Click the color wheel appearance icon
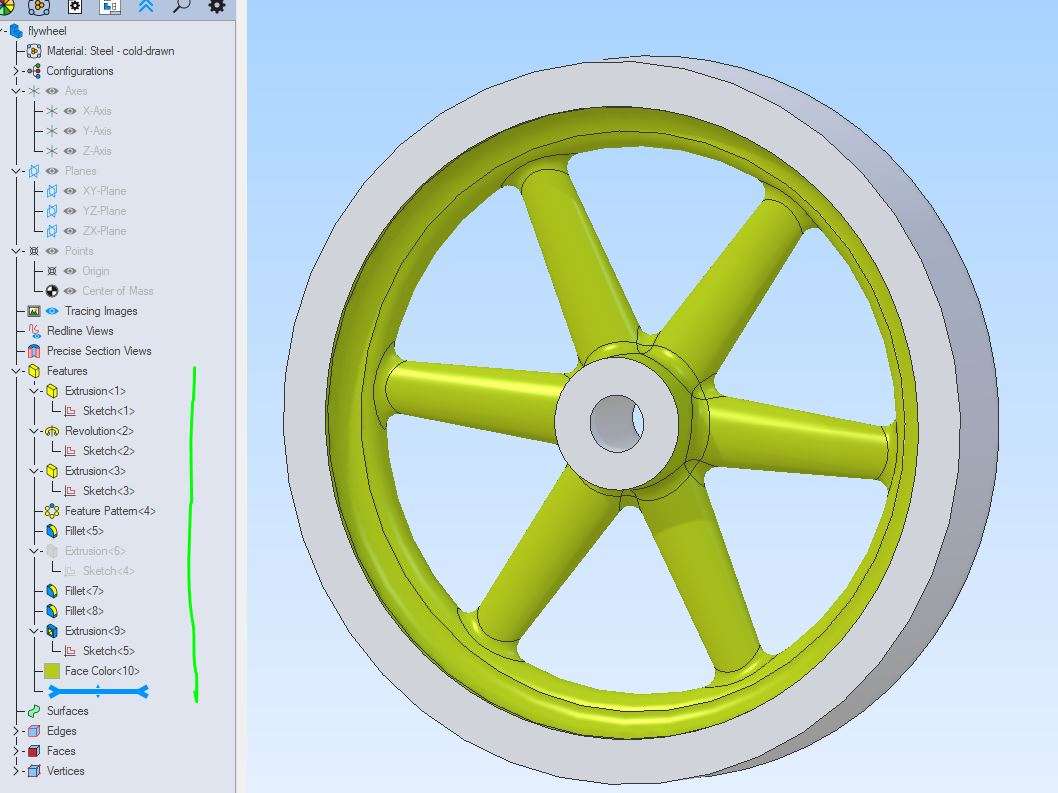This screenshot has width=1058, height=793. (x=5, y=5)
